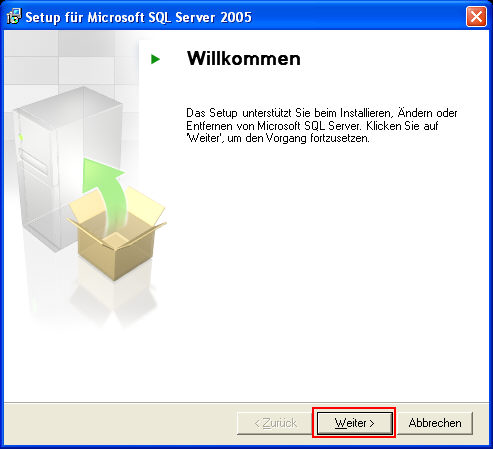
Task: Click the open cardboard box graphic
Action: pos(116,233)
